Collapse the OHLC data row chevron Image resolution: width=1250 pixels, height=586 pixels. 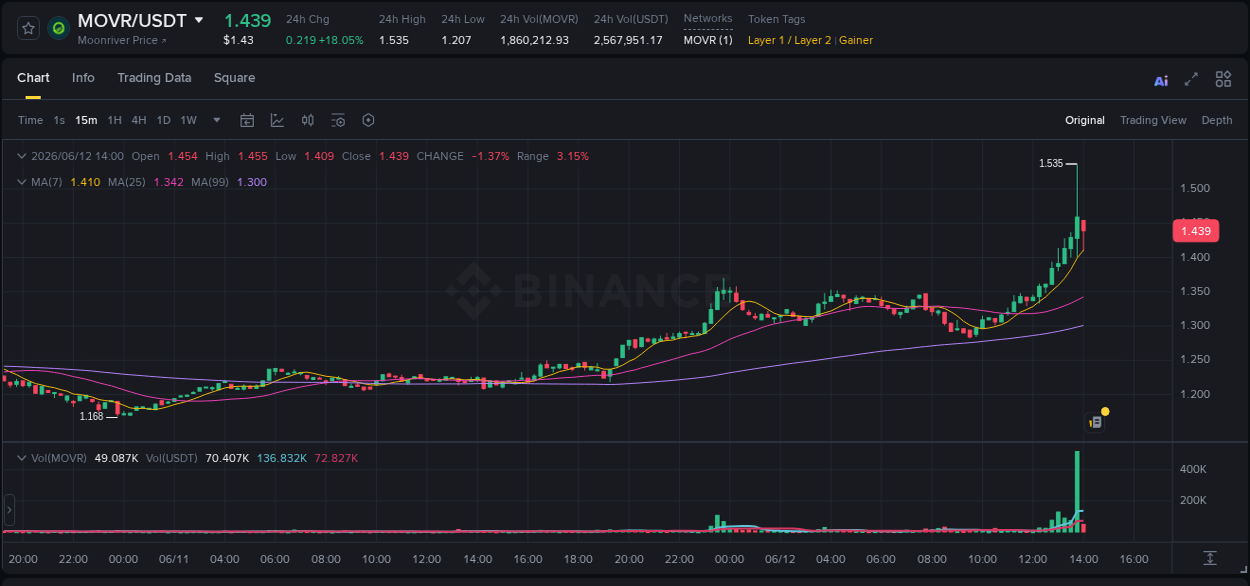pos(22,156)
